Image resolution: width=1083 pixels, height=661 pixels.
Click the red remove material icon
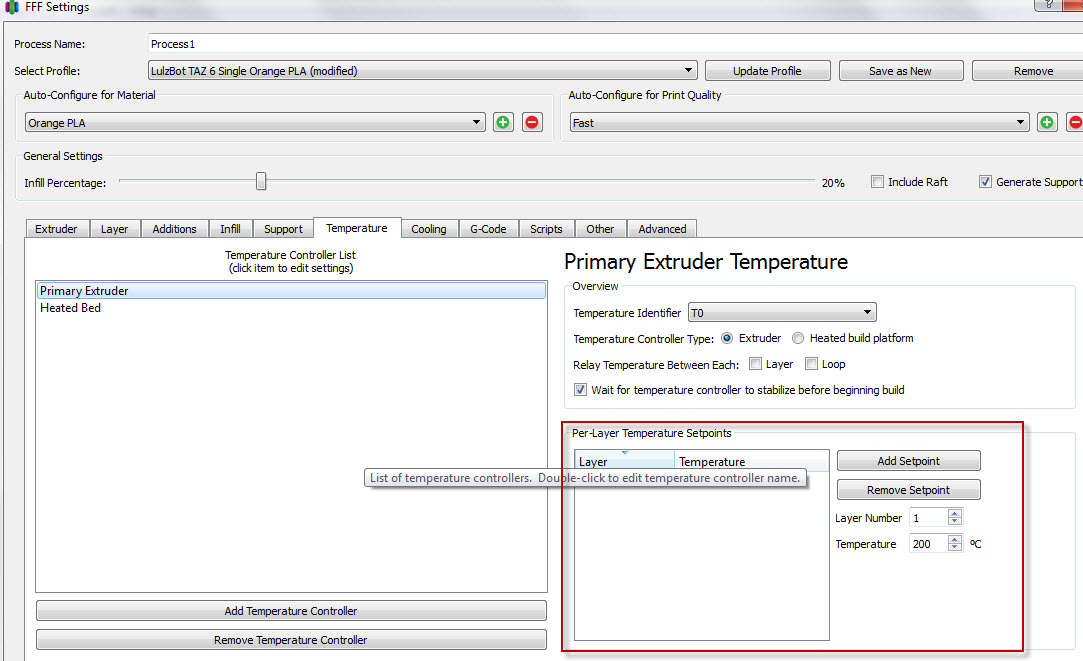click(532, 122)
